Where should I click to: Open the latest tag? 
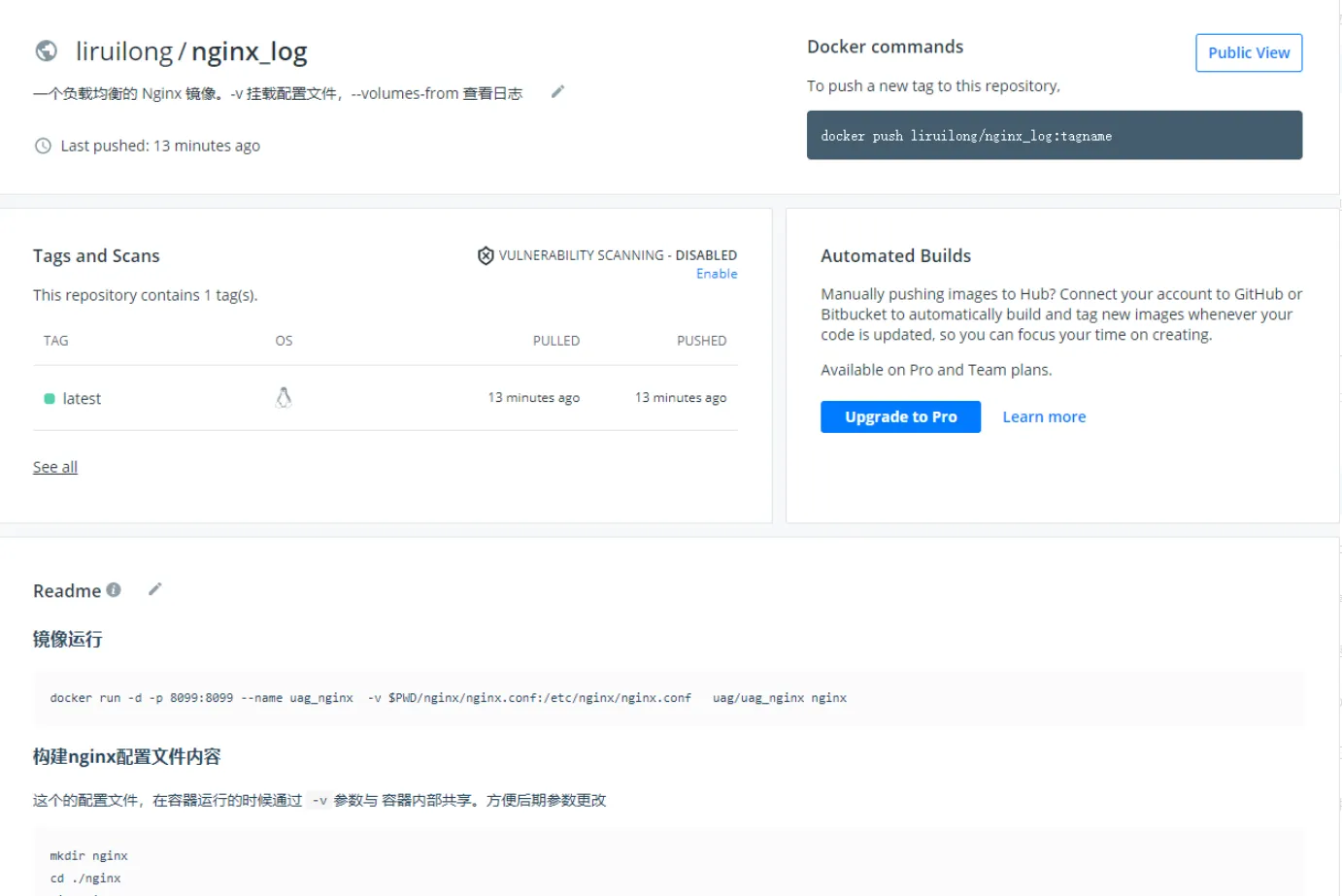pos(82,398)
